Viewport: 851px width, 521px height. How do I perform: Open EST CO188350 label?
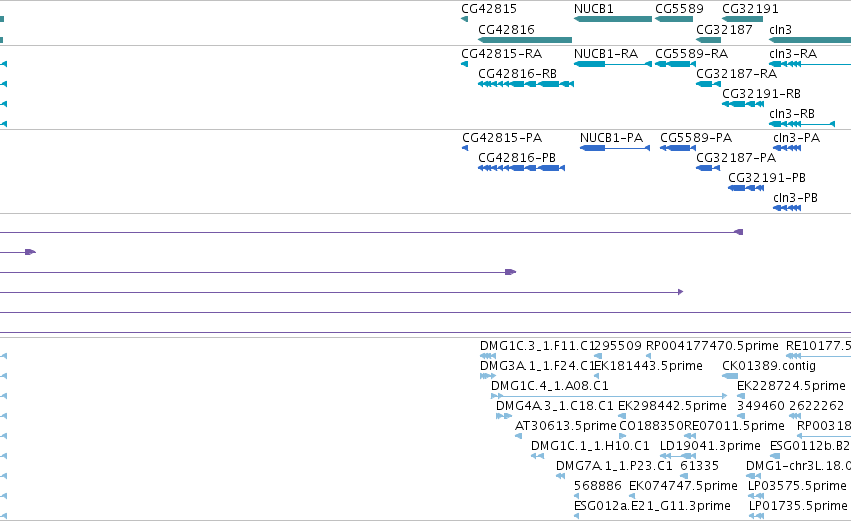click(651, 425)
